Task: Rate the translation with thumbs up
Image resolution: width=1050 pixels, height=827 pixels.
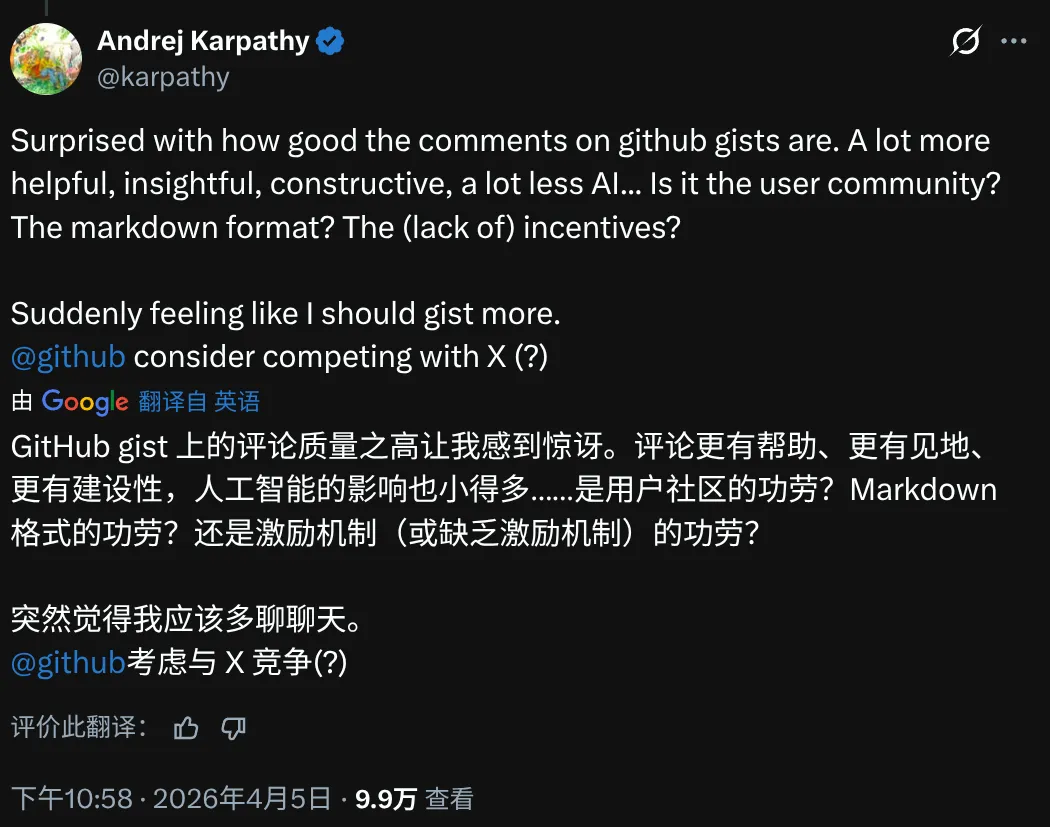Action: 186,728
